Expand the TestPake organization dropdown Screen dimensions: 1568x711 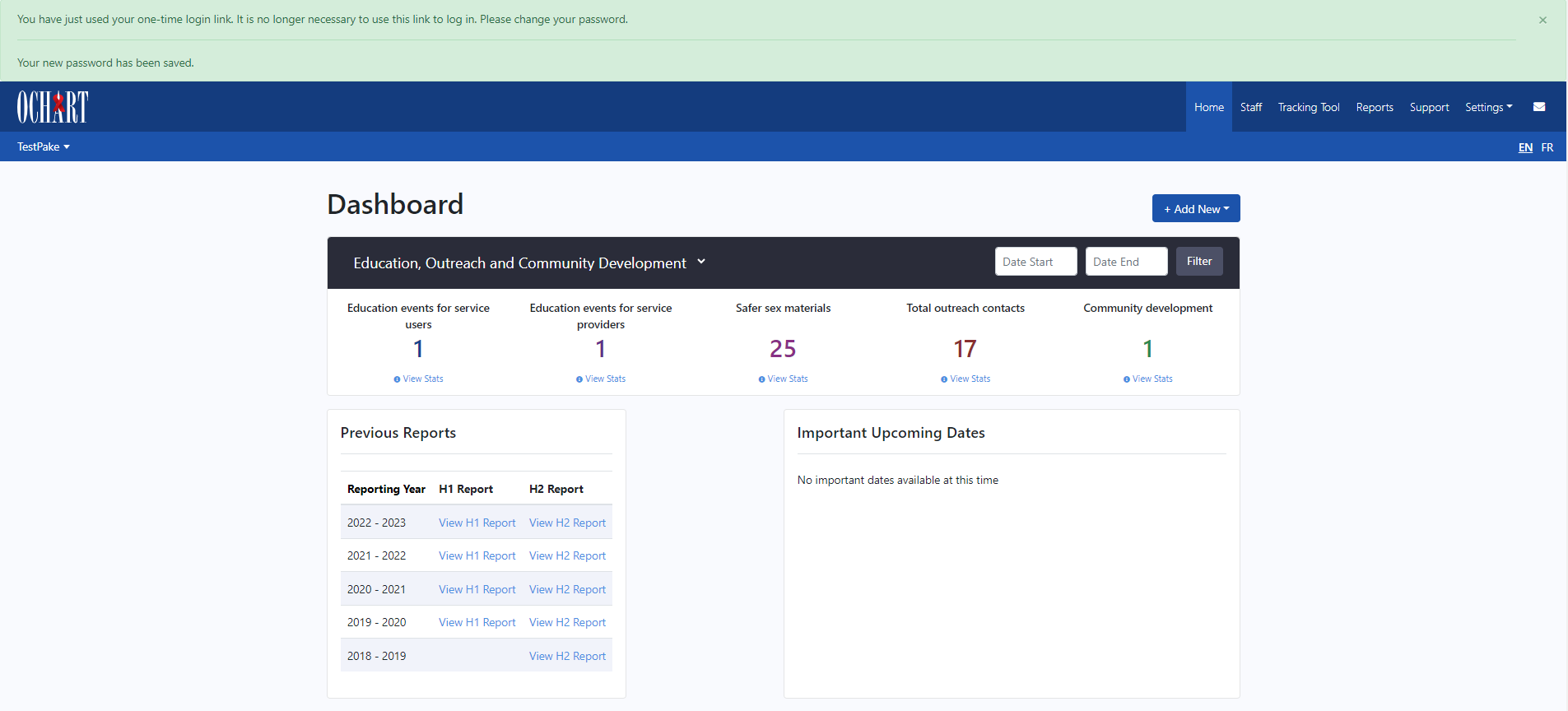44,146
